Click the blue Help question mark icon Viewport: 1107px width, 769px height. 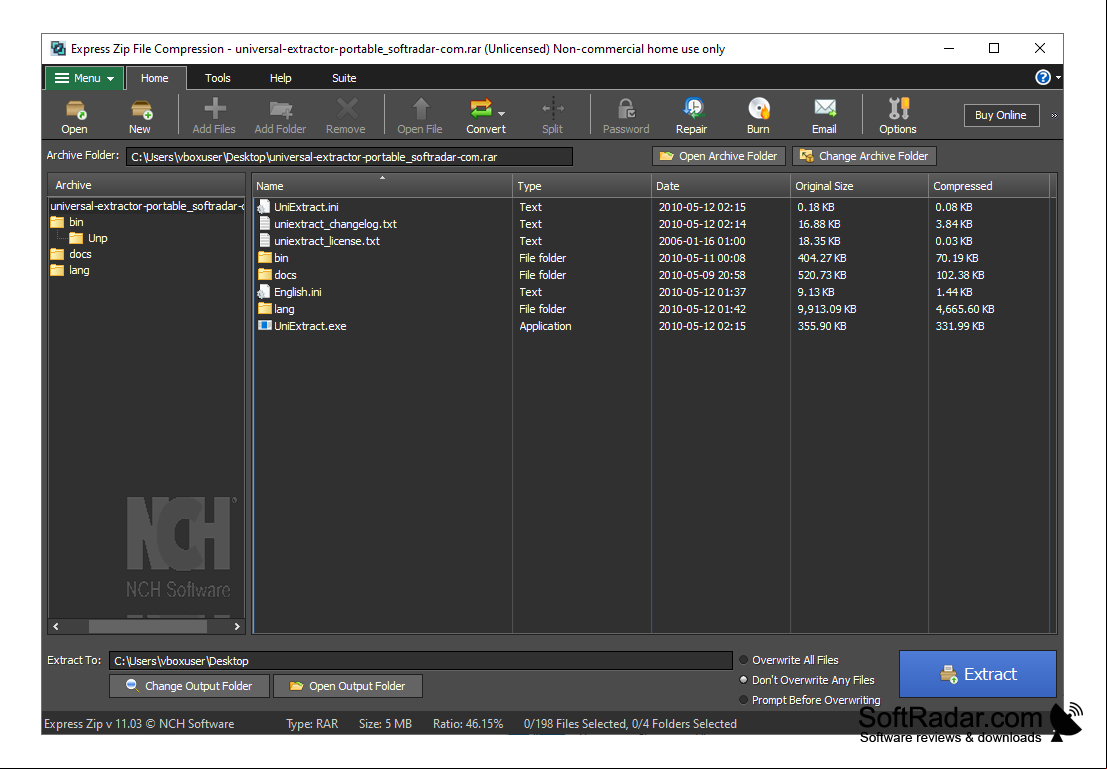pos(1043,78)
